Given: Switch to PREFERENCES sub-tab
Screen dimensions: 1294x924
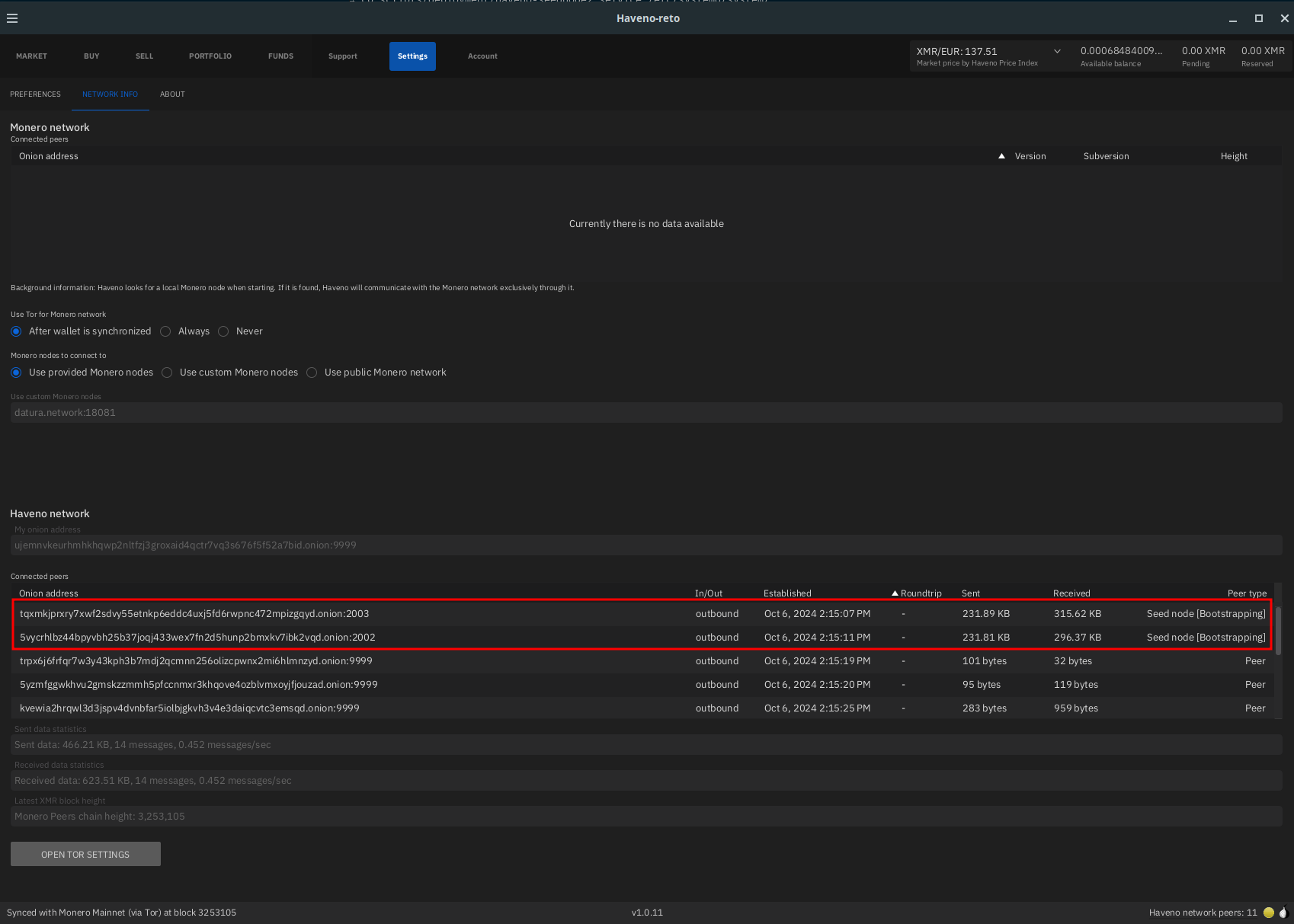Looking at the screenshot, I should coord(35,94).
